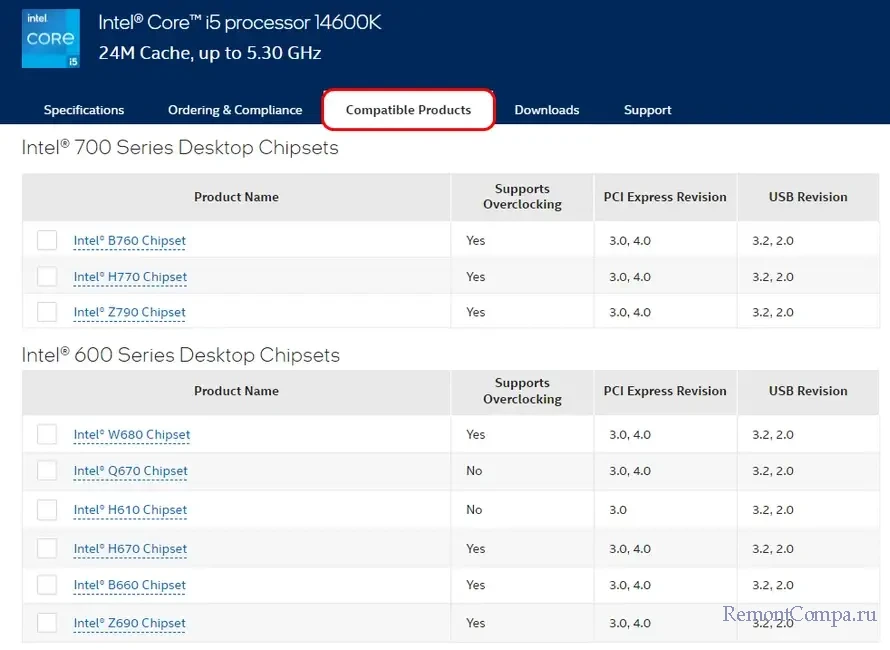Select the Compatible Products tab
Viewport: 890px width, 650px height.
[408, 110]
